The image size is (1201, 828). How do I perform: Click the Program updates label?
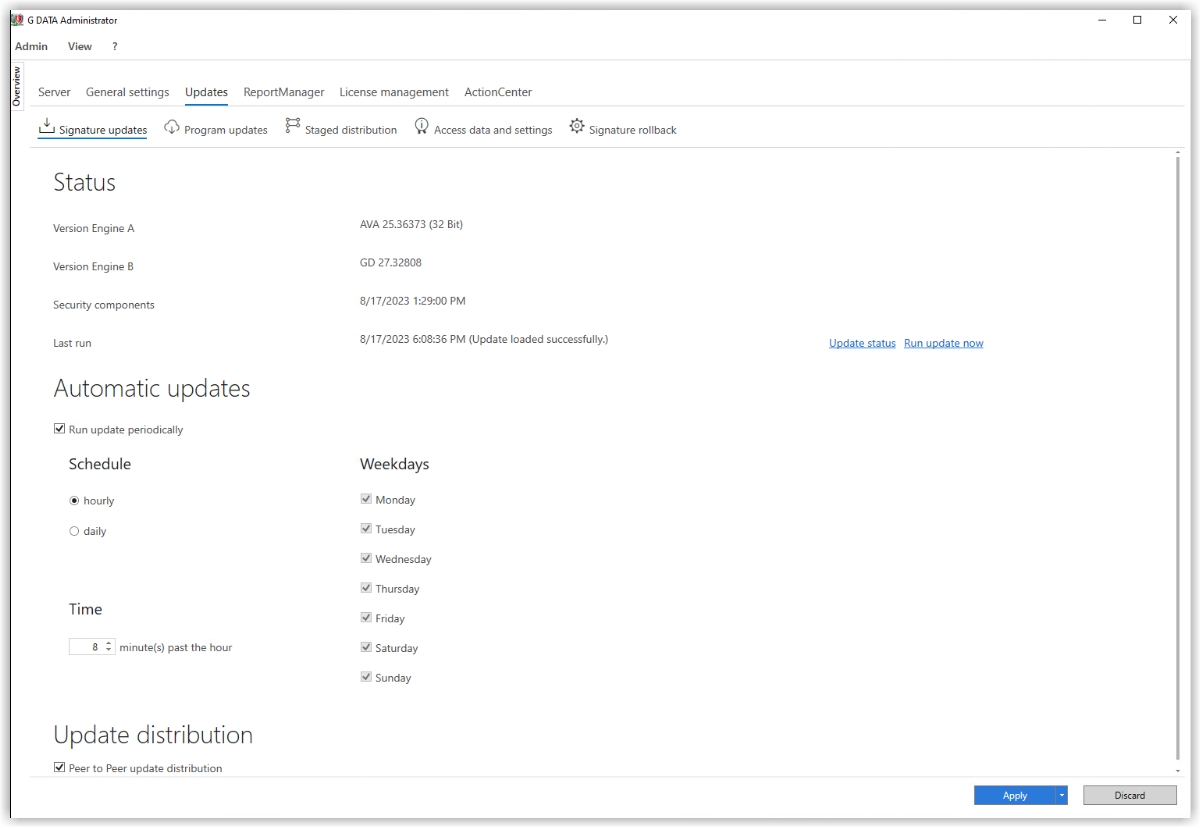(x=226, y=130)
